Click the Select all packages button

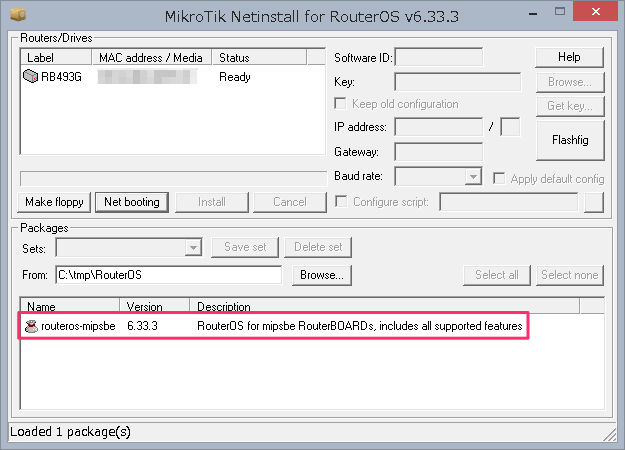497,275
